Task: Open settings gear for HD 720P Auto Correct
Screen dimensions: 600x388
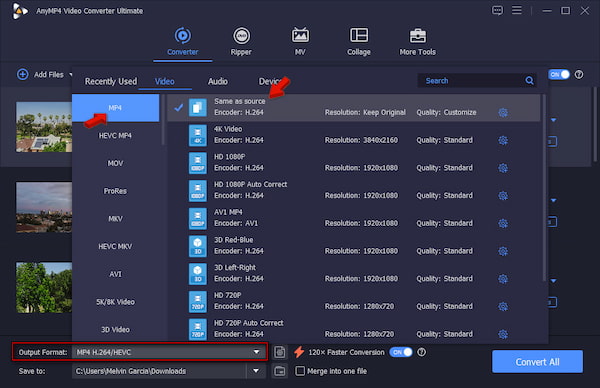Action: 503,334
